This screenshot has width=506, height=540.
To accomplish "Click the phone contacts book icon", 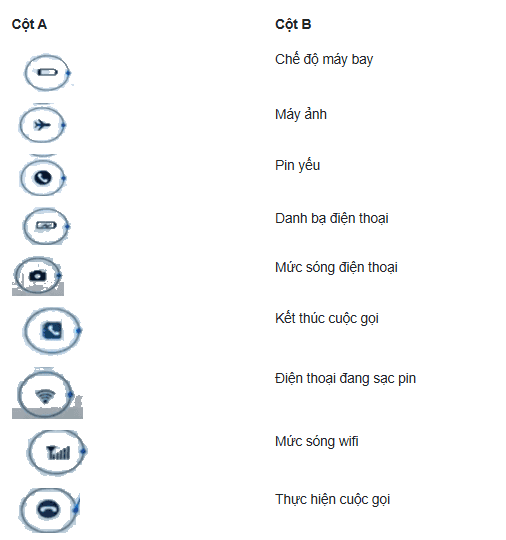I will tap(52, 331).
